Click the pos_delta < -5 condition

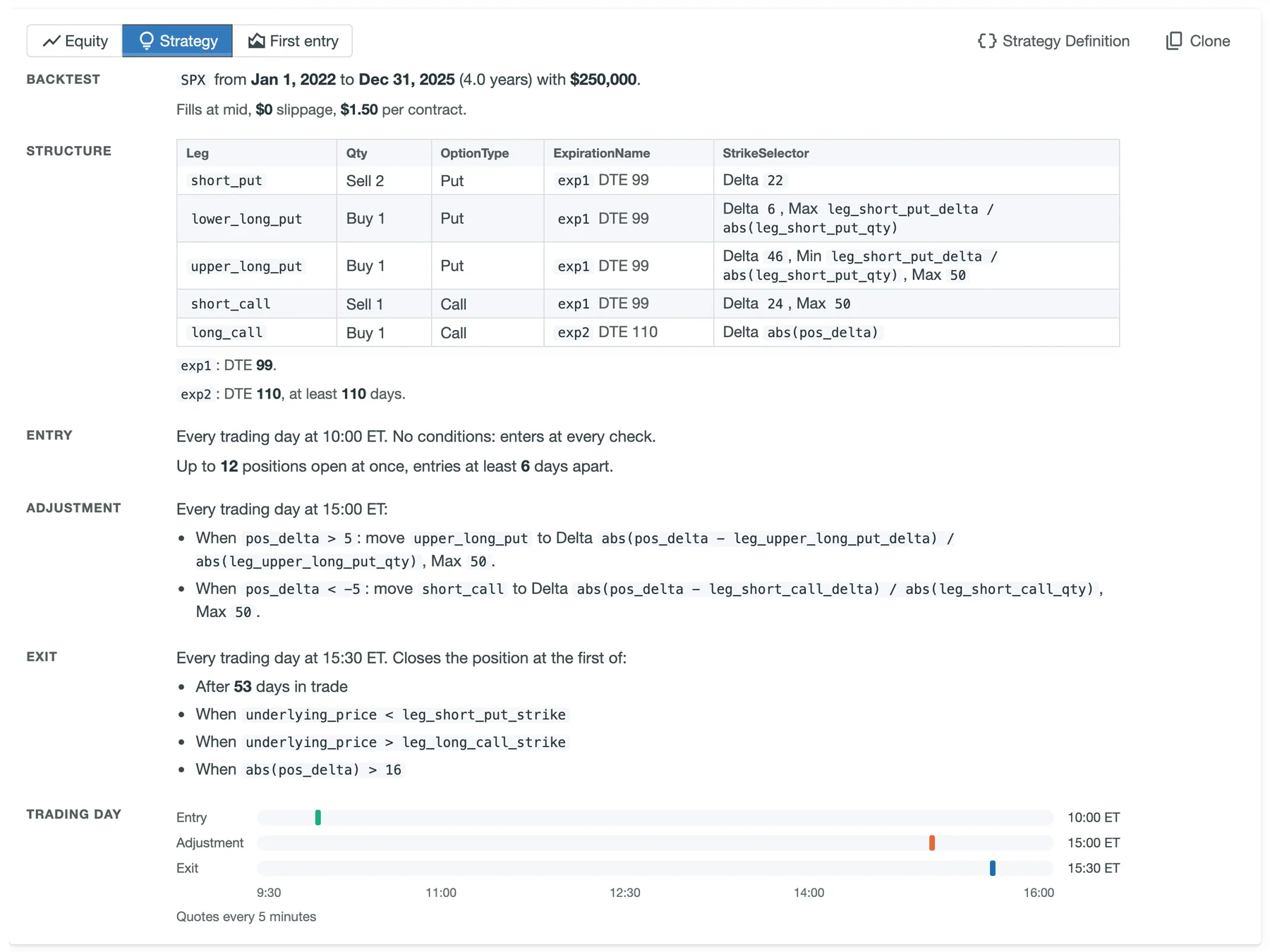[x=303, y=590]
